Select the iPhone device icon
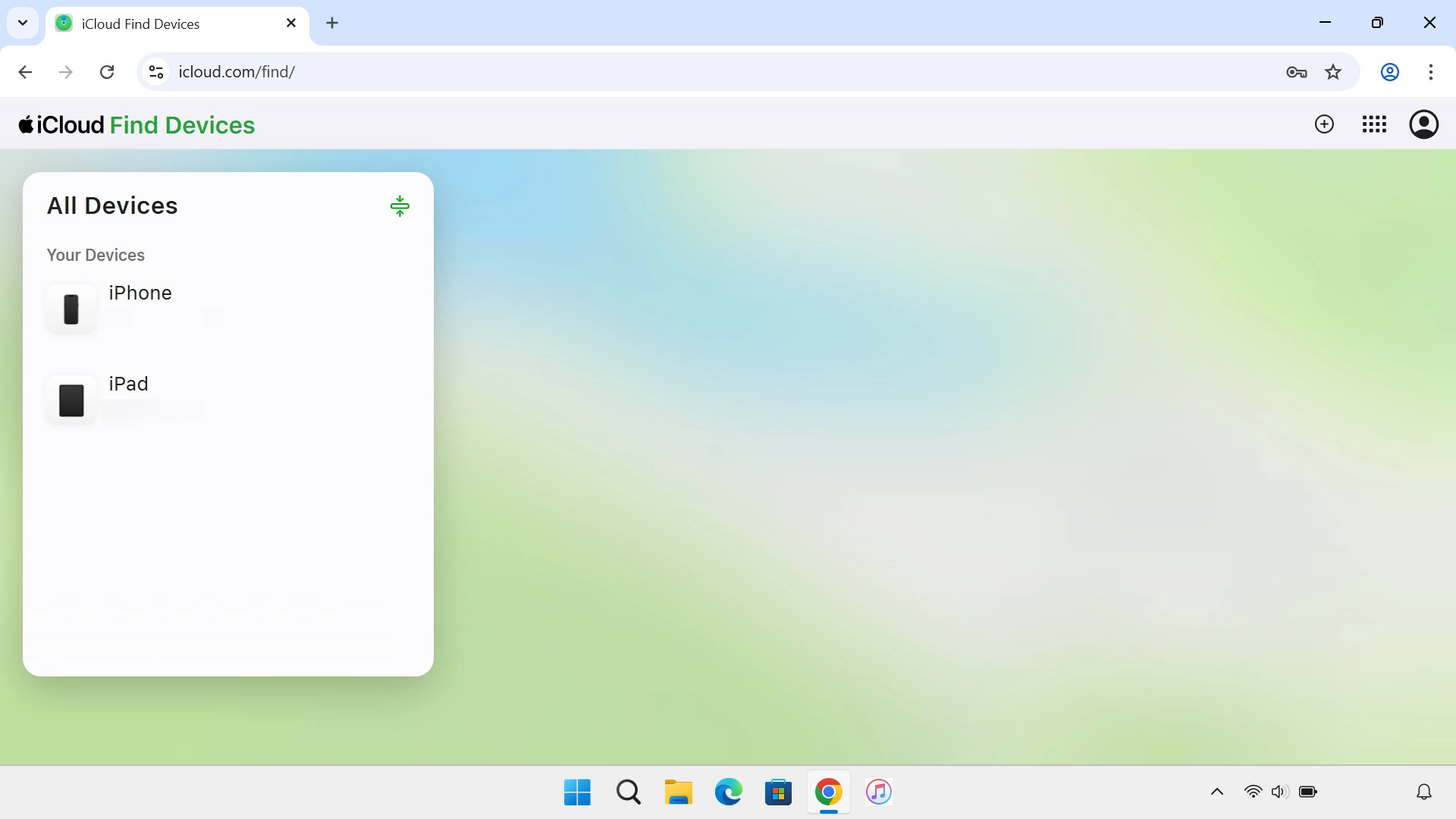The width and height of the screenshot is (1456, 819). coord(71,309)
